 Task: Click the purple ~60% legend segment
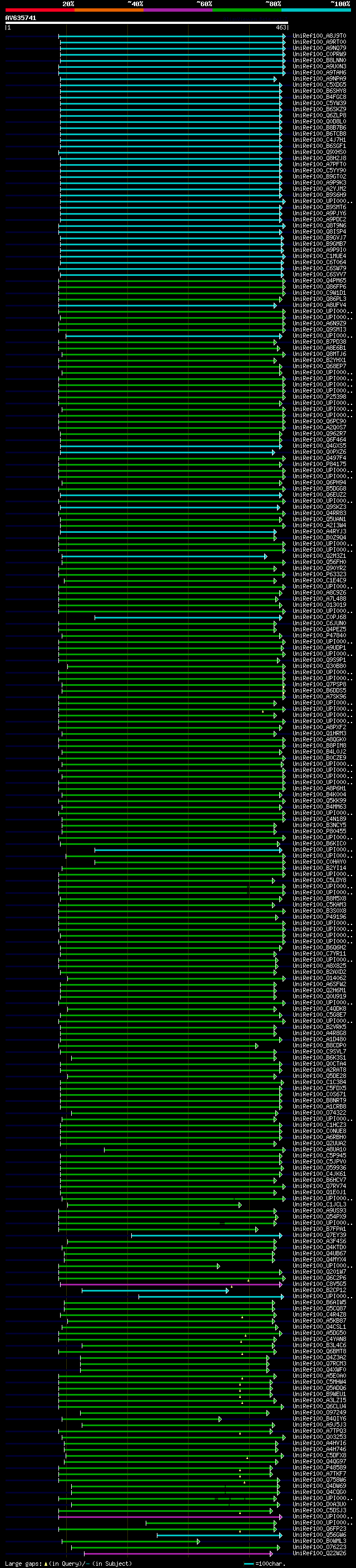click(179, 10)
